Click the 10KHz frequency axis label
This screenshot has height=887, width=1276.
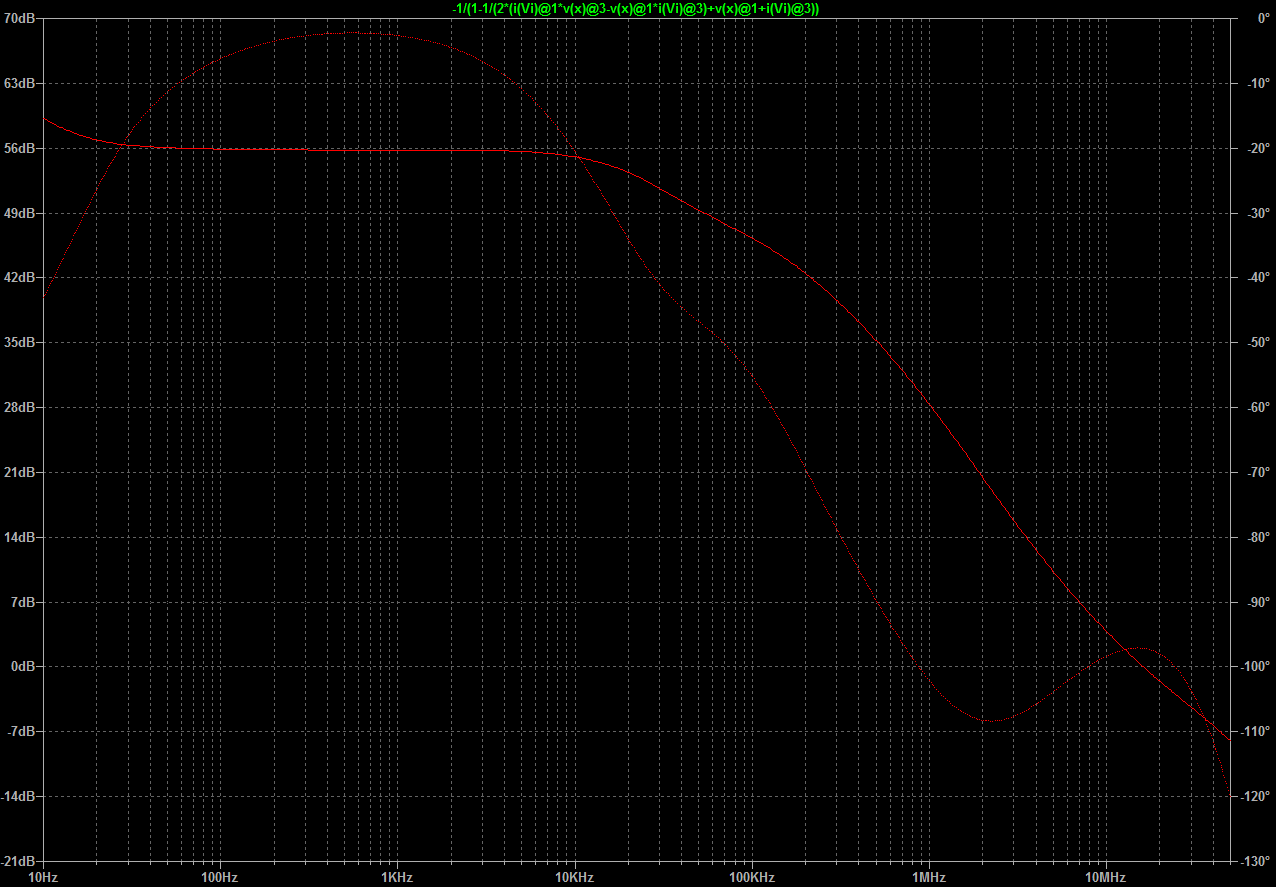tap(574, 877)
